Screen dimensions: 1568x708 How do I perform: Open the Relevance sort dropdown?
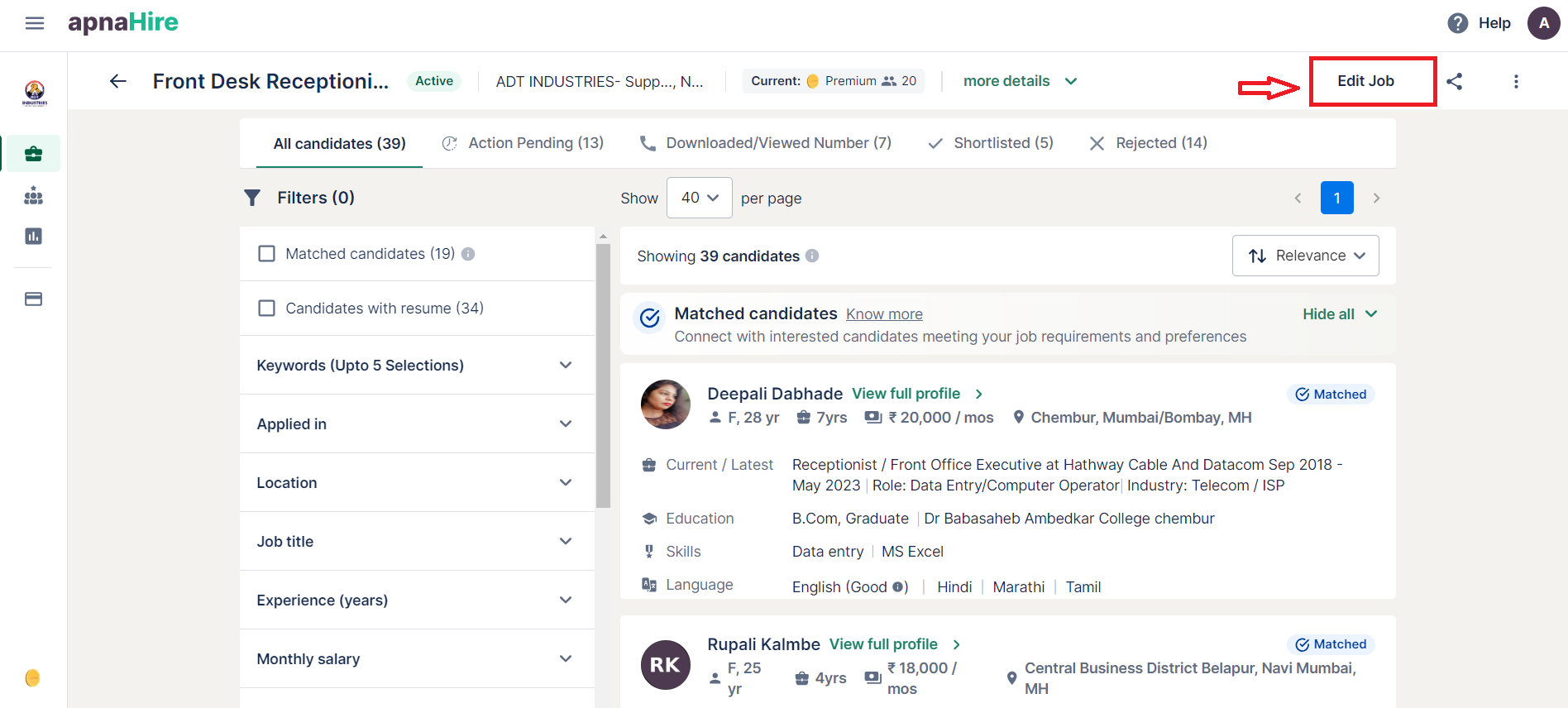[x=1305, y=256]
